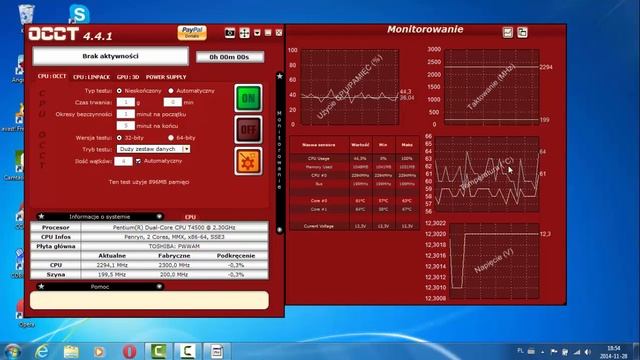Click the dot at Monitorowanie strip bottom
The height and width of the screenshot is (360, 640).
coord(280,230)
